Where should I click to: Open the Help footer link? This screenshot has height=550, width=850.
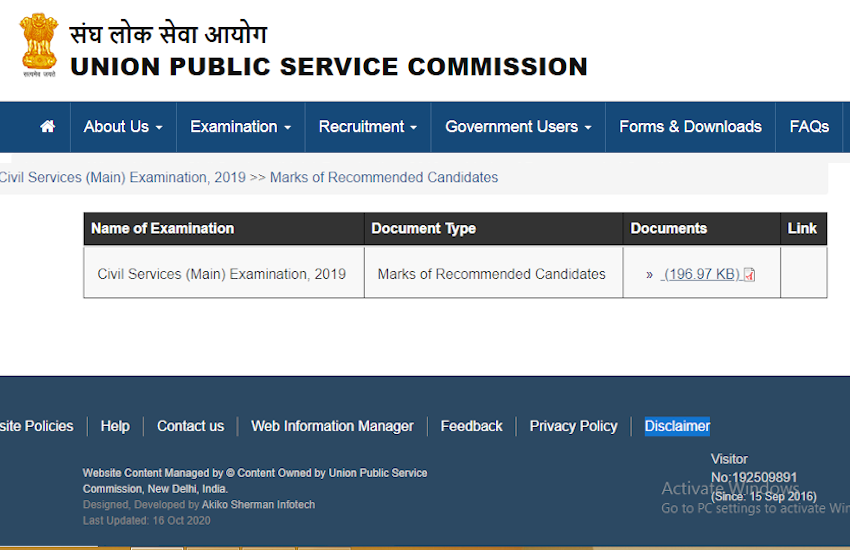pos(115,426)
